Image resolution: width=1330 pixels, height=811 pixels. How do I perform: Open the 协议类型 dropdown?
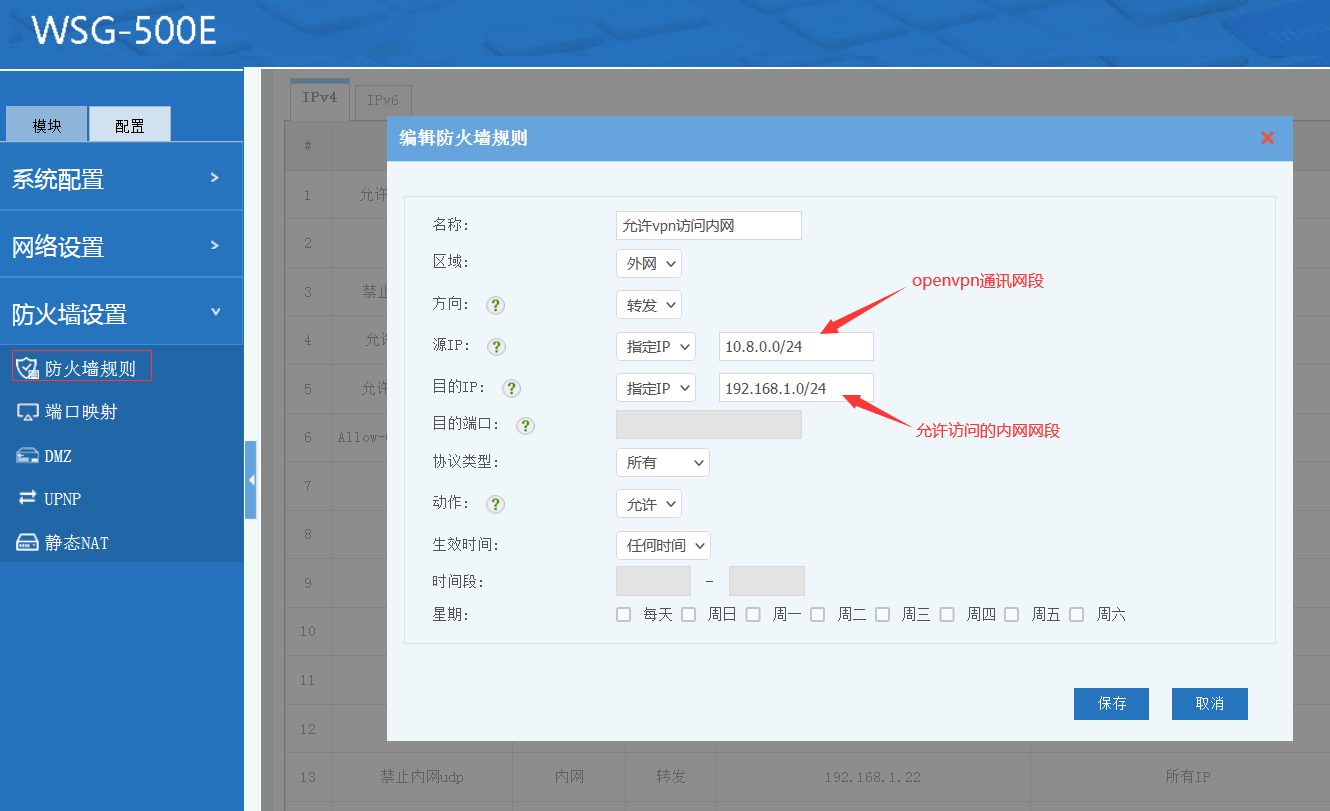click(x=662, y=462)
